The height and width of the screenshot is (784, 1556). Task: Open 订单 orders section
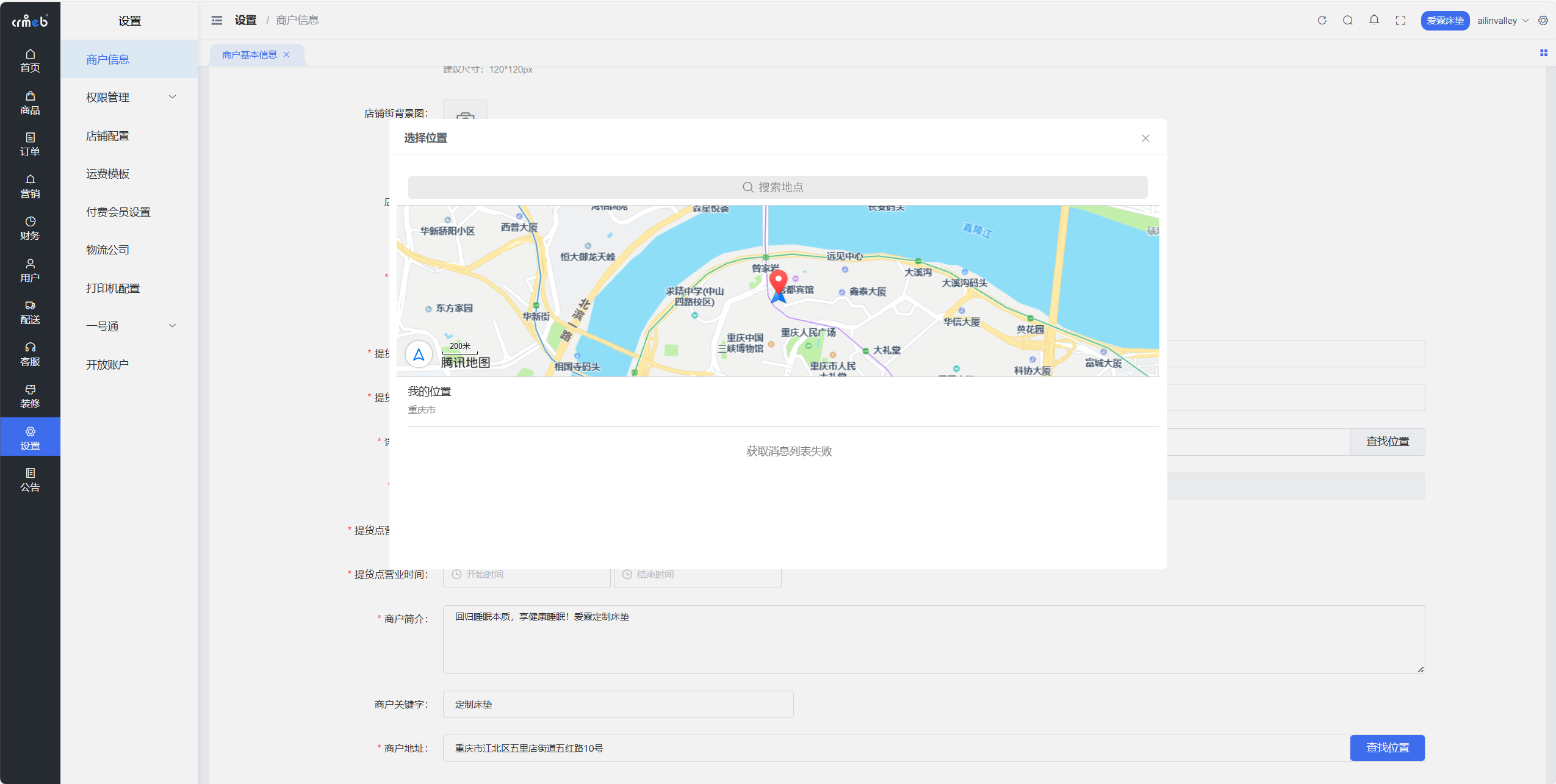tap(30, 145)
